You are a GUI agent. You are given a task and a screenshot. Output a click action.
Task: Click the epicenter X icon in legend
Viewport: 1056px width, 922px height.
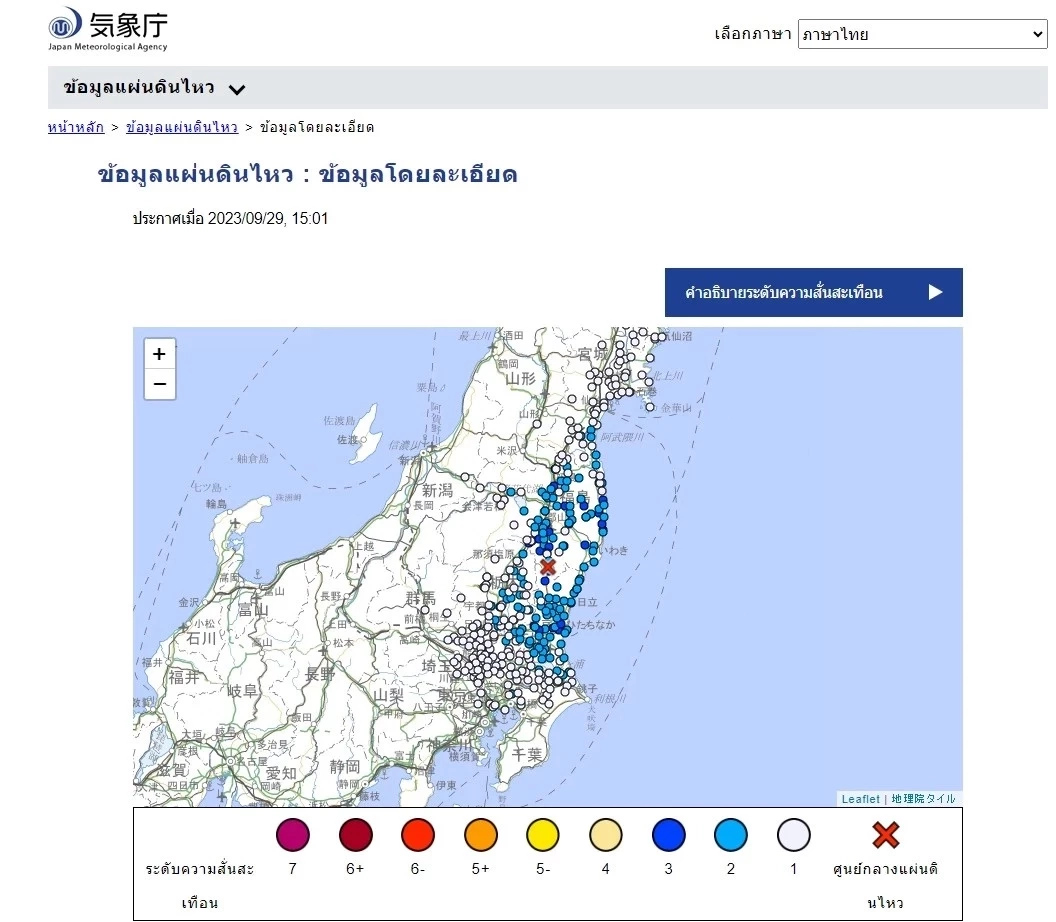885,835
